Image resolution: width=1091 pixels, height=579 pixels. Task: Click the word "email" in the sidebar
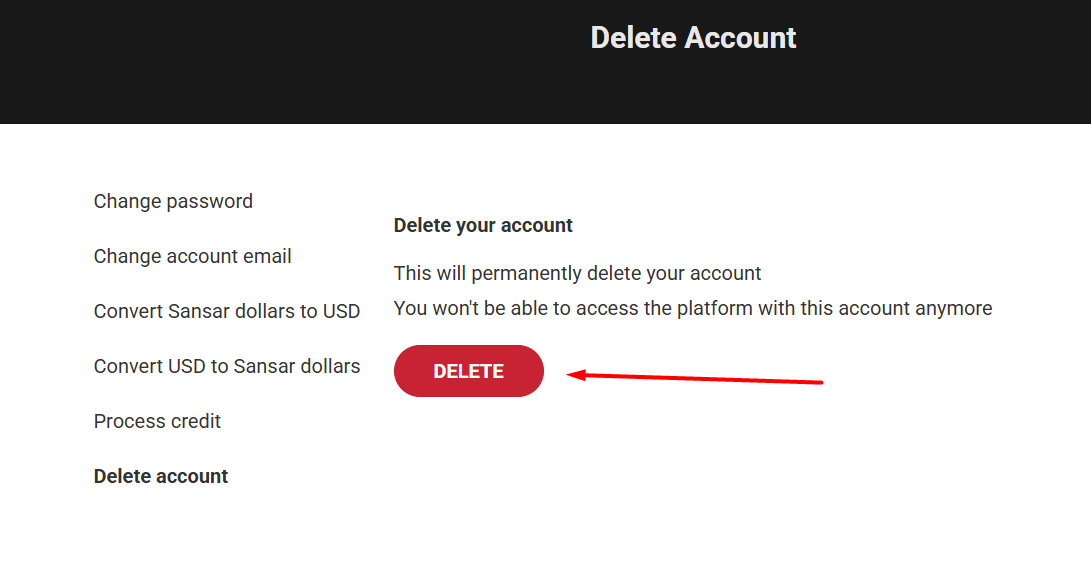266,256
